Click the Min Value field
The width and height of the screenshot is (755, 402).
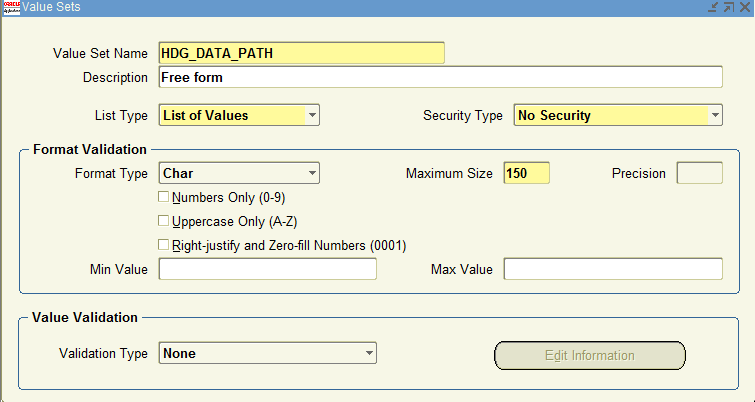coord(268,269)
